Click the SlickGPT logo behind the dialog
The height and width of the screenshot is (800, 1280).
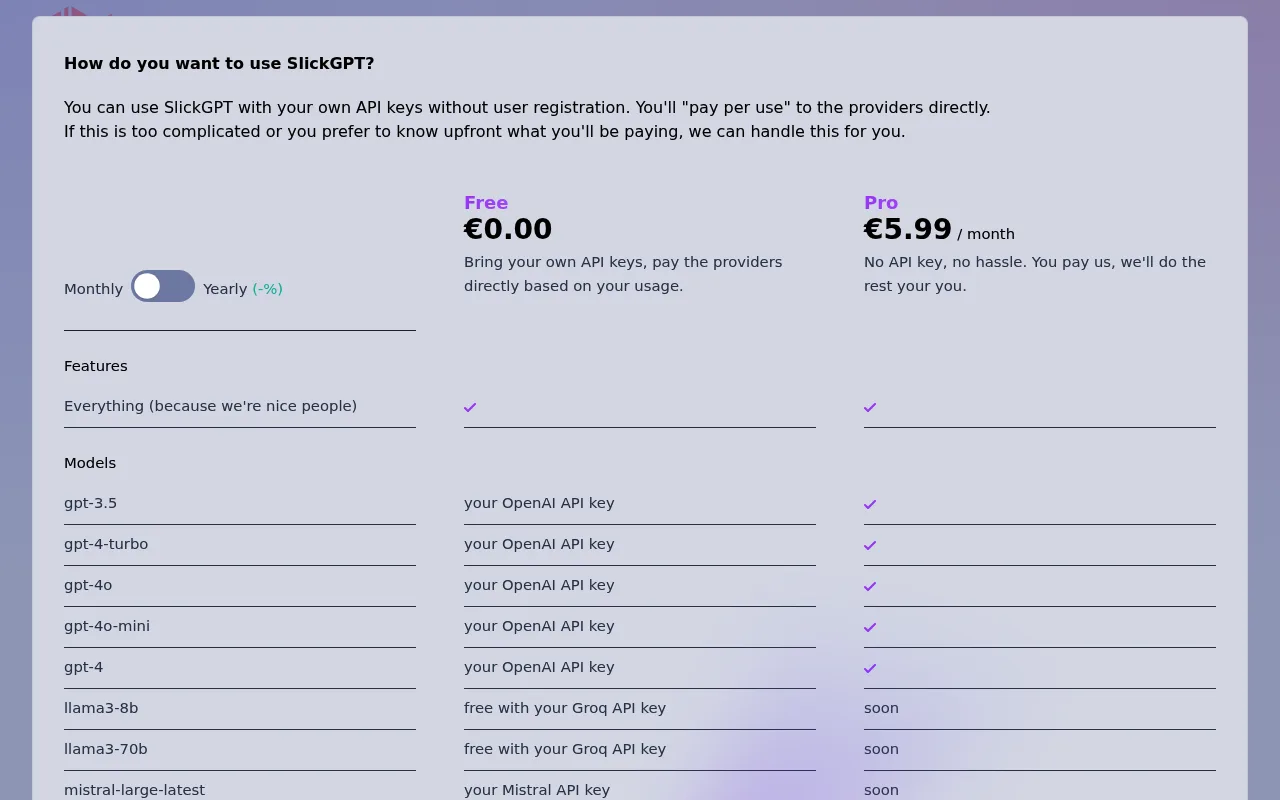pyautogui.click(x=70, y=11)
